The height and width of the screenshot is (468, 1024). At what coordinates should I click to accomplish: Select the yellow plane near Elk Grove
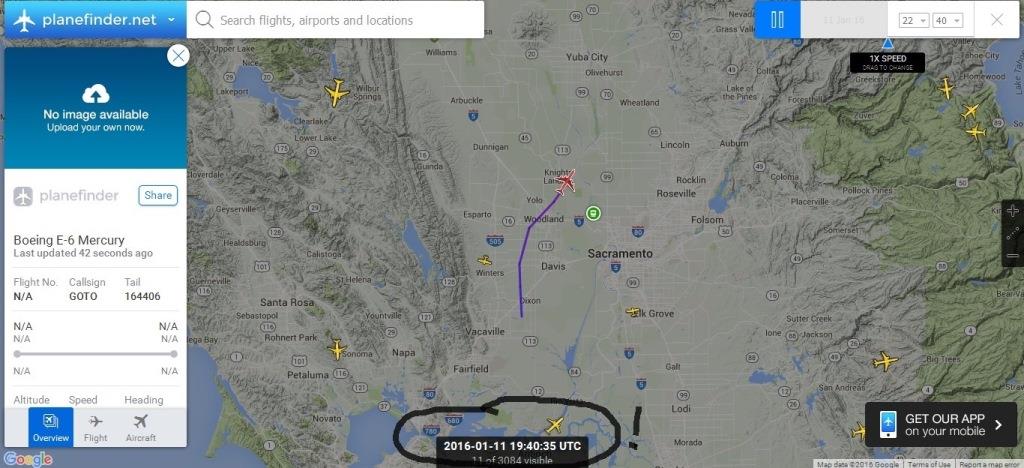coord(633,312)
